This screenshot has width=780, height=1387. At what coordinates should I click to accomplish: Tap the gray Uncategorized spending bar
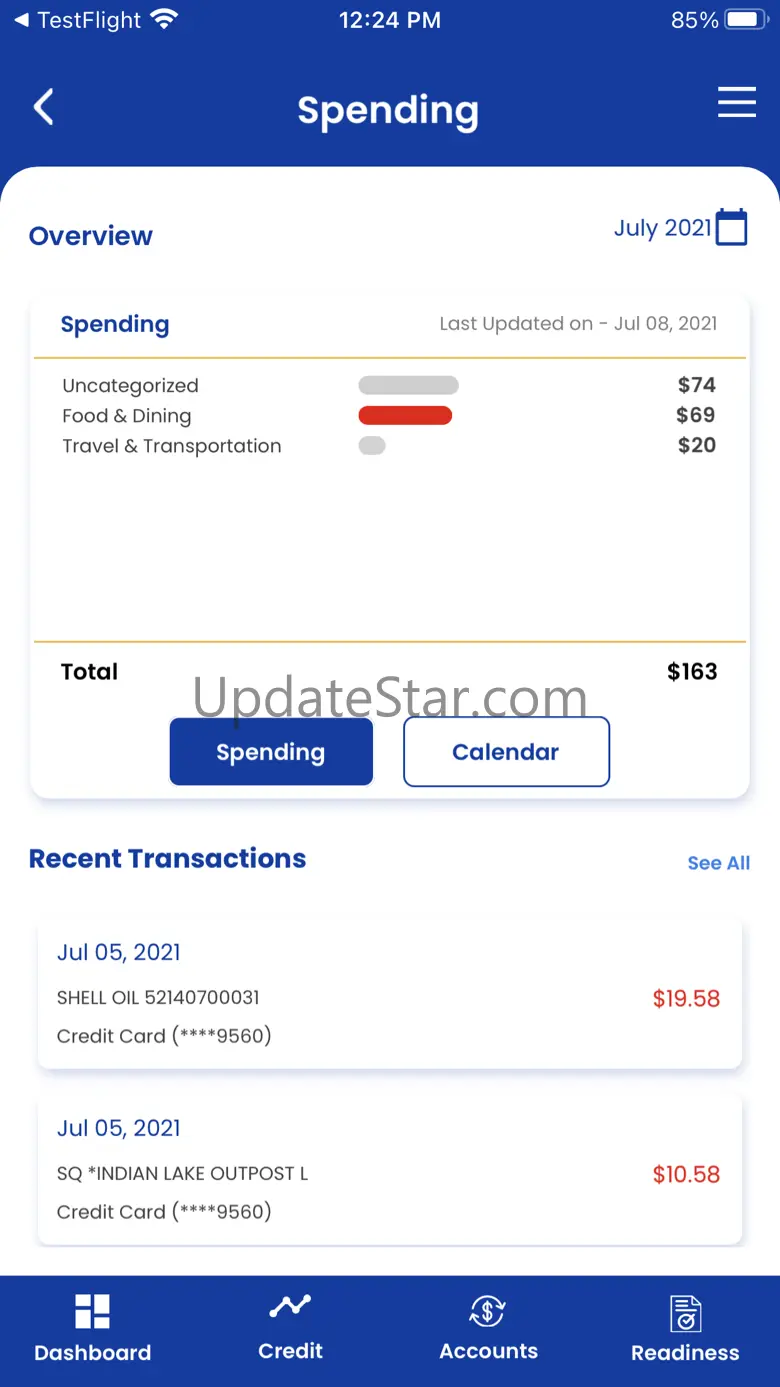[408, 385]
